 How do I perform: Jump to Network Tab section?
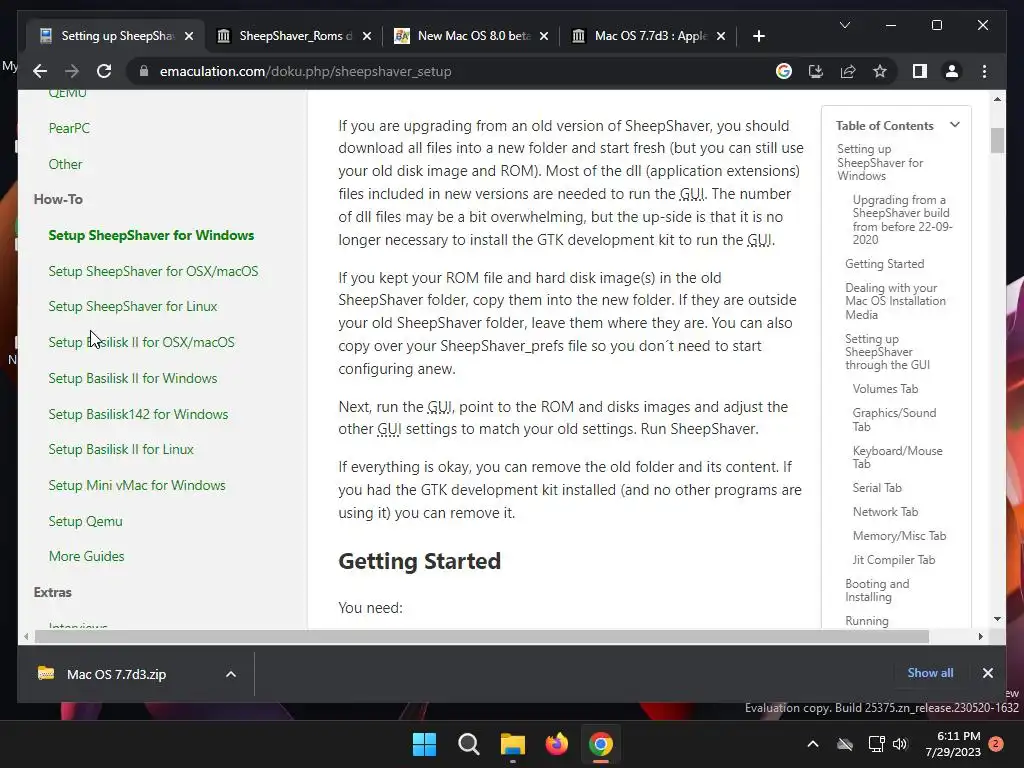coord(885,512)
